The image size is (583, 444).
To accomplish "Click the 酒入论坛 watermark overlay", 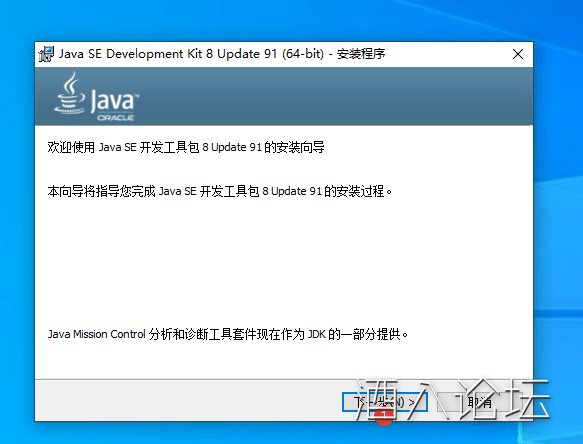I will tap(452, 400).
